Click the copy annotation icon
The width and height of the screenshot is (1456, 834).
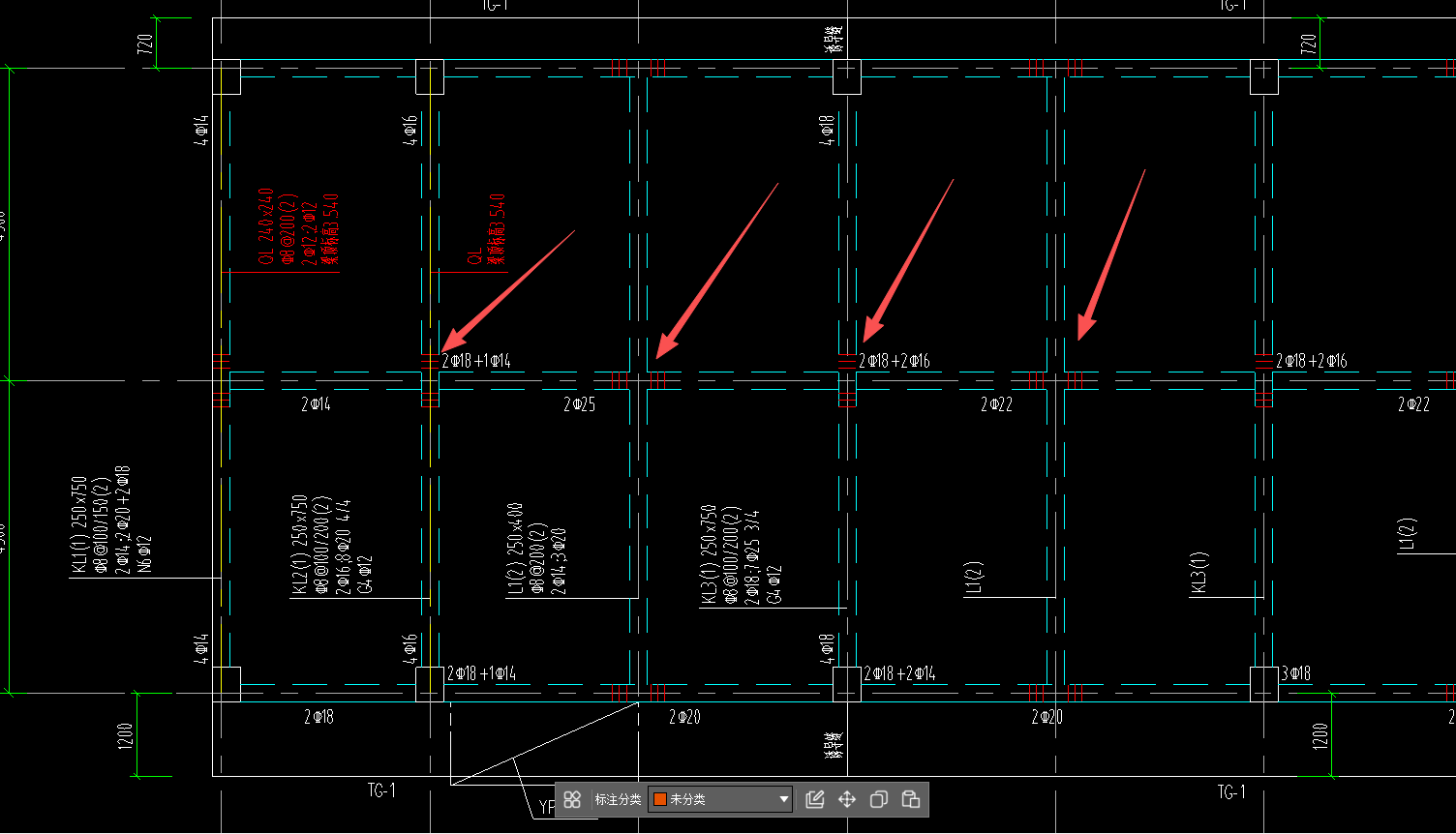click(879, 799)
